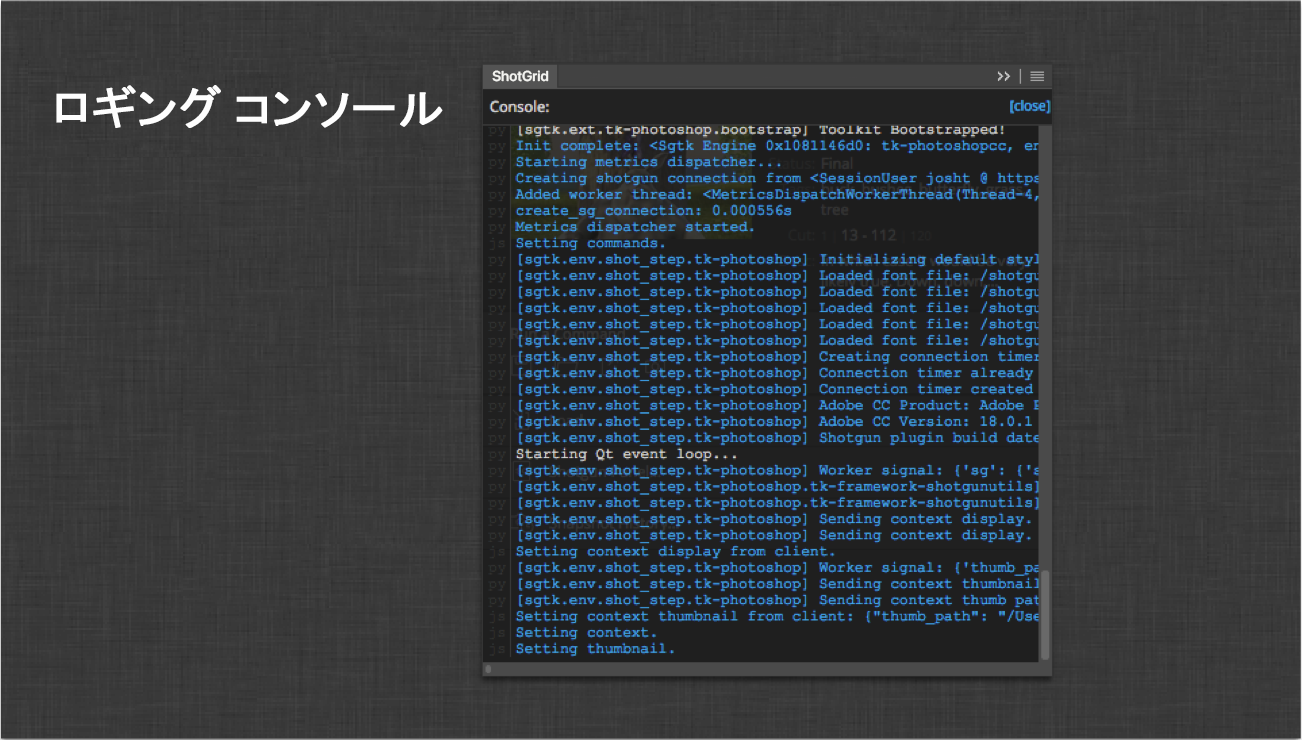Open the ShotGrid panel flyout menu icon
Viewport: 1302px width, 740px height.
[x=1037, y=77]
